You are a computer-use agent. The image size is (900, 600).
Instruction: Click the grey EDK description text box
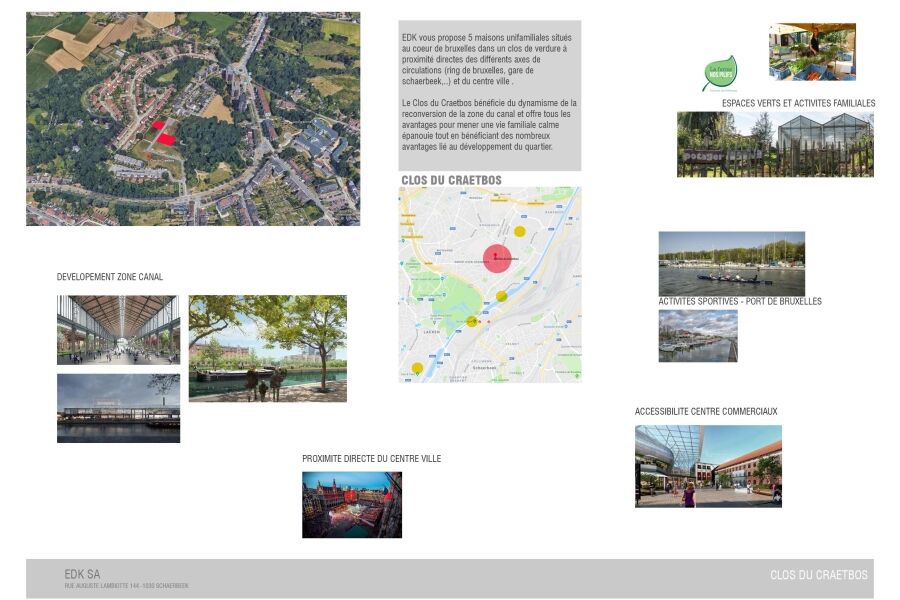(x=489, y=95)
